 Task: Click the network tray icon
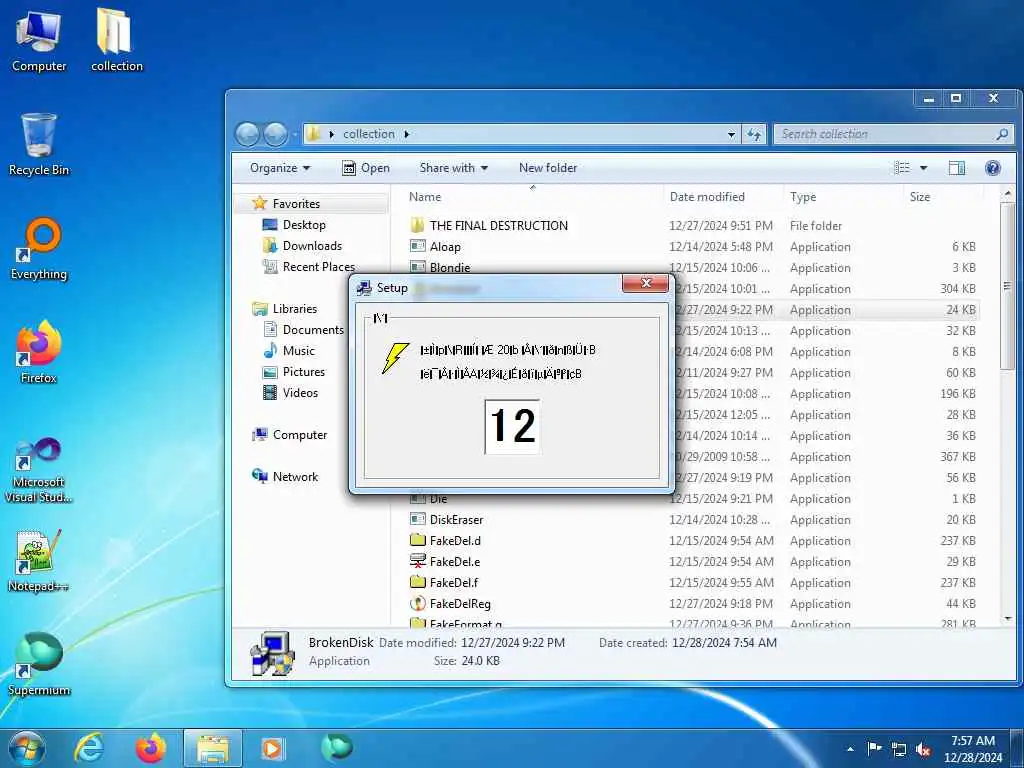click(899, 749)
